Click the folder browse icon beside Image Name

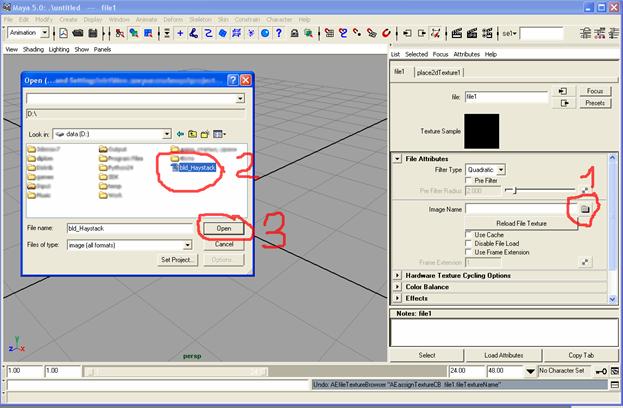[585, 208]
